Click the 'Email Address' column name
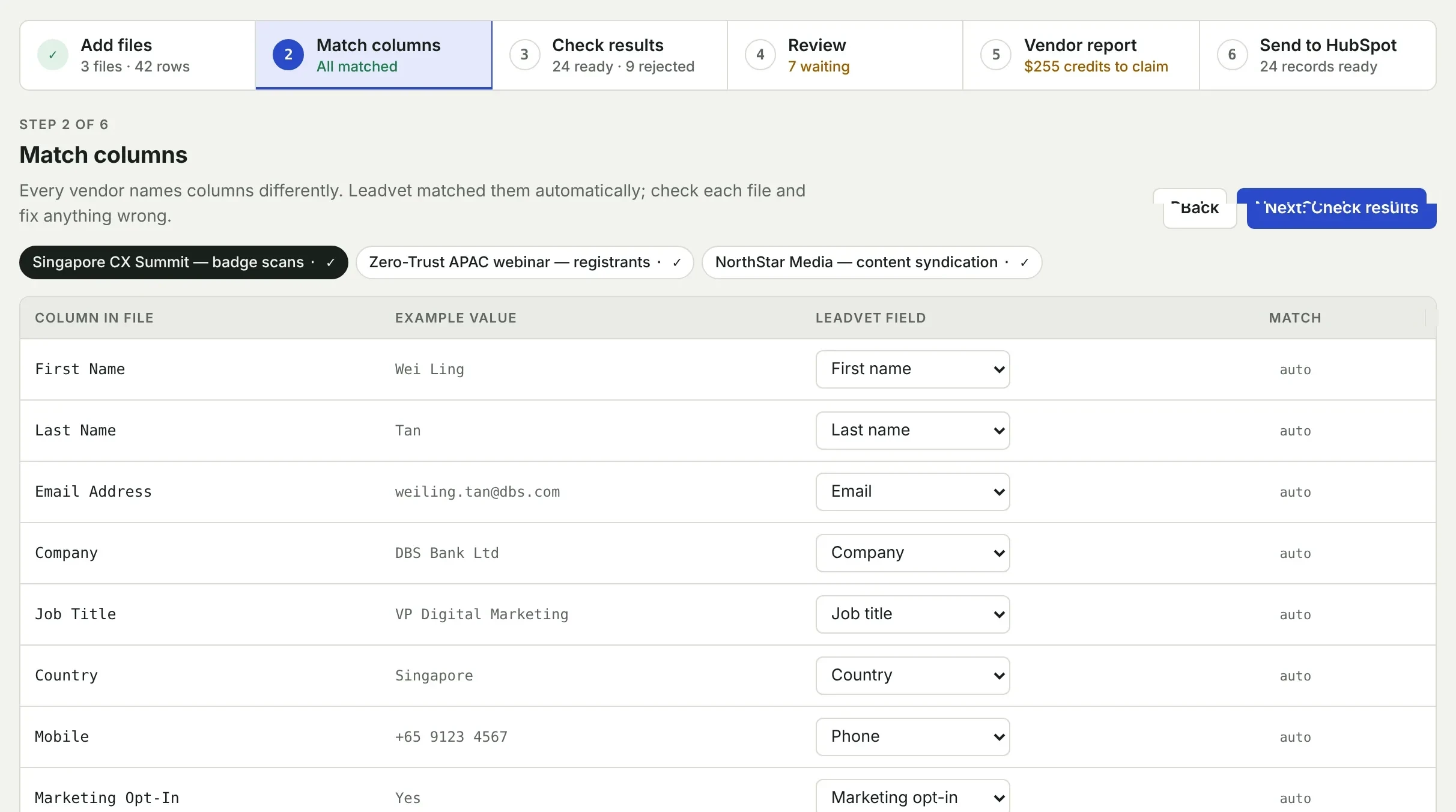Screen dimensions: 1456x812 pyautogui.click(x=93, y=492)
